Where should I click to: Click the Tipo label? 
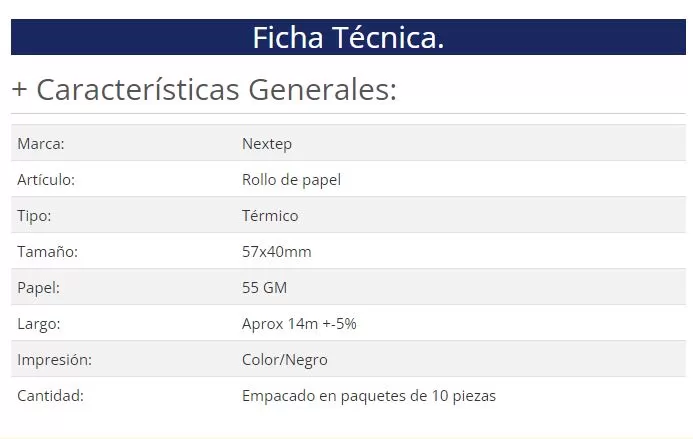(34, 216)
